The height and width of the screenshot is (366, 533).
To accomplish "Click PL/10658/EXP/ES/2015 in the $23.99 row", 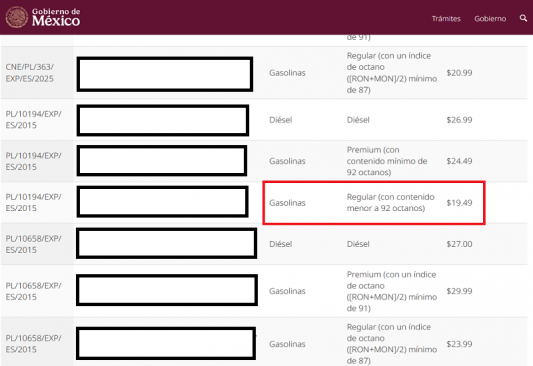I will coord(33,344).
